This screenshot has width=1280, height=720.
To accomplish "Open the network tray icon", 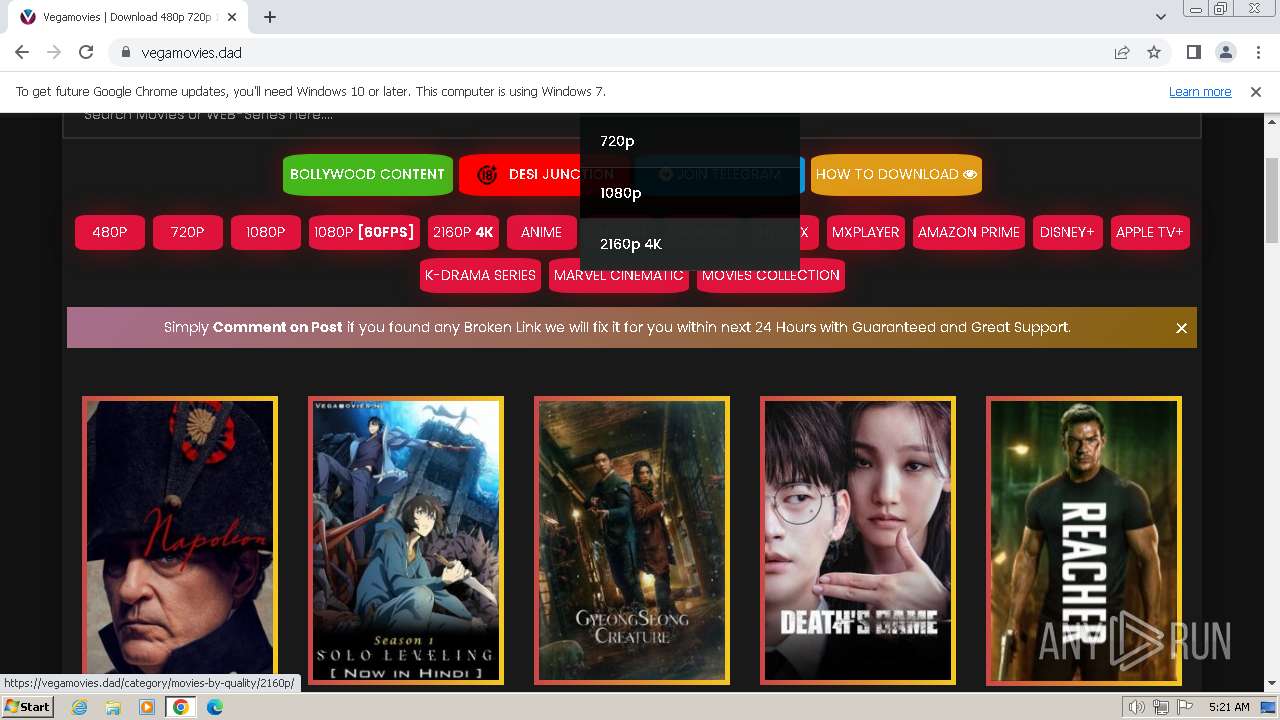I will (1161, 707).
